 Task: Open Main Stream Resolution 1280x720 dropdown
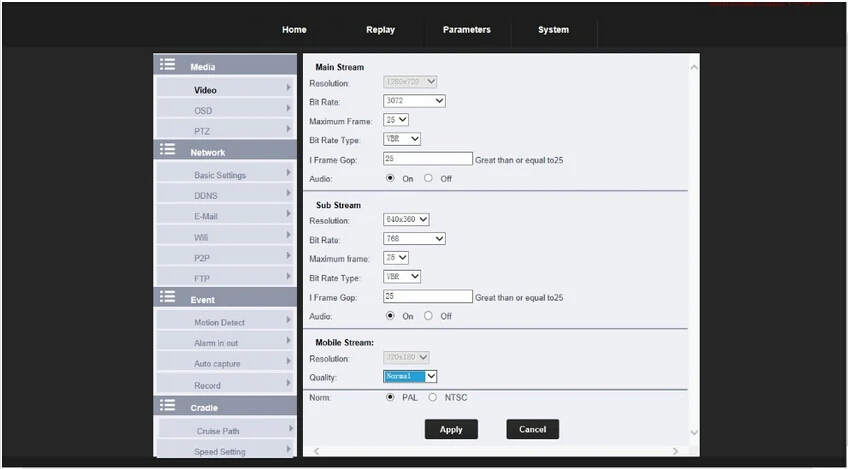[410, 82]
